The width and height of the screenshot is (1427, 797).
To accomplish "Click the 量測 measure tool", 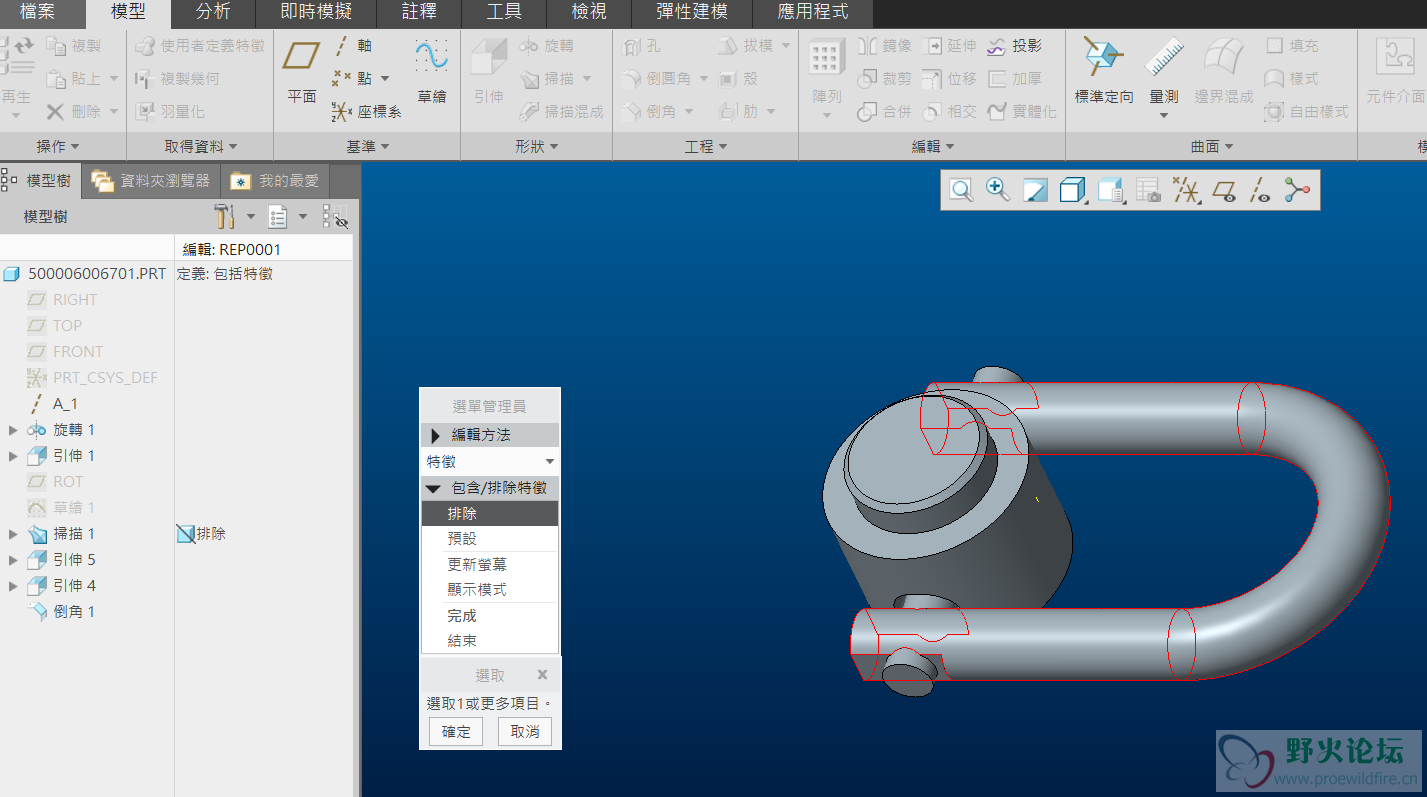I will 1164,71.
